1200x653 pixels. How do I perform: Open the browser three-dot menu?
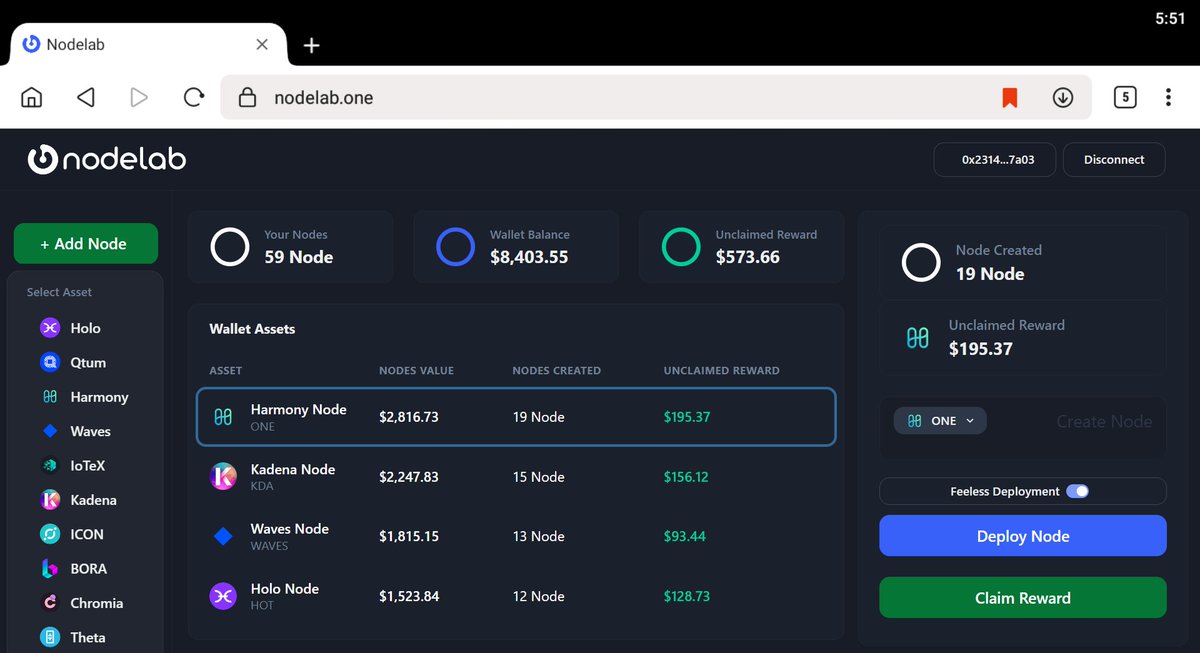point(1168,97)
